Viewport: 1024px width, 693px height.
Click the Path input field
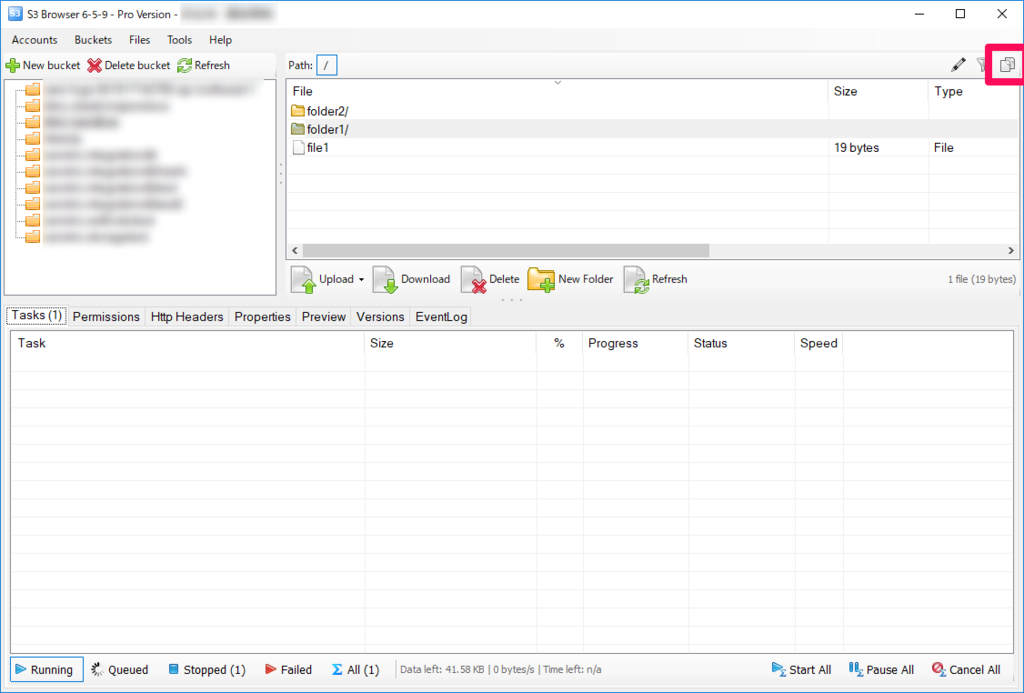click(327, 65)
